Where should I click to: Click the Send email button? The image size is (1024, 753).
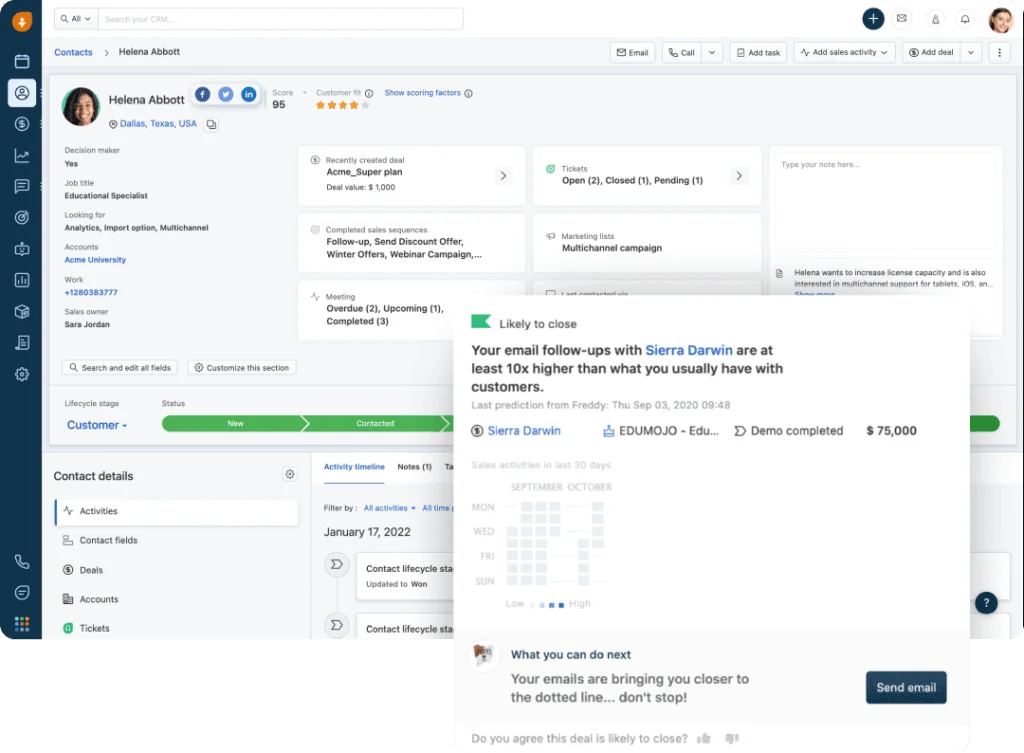[906, 688]
